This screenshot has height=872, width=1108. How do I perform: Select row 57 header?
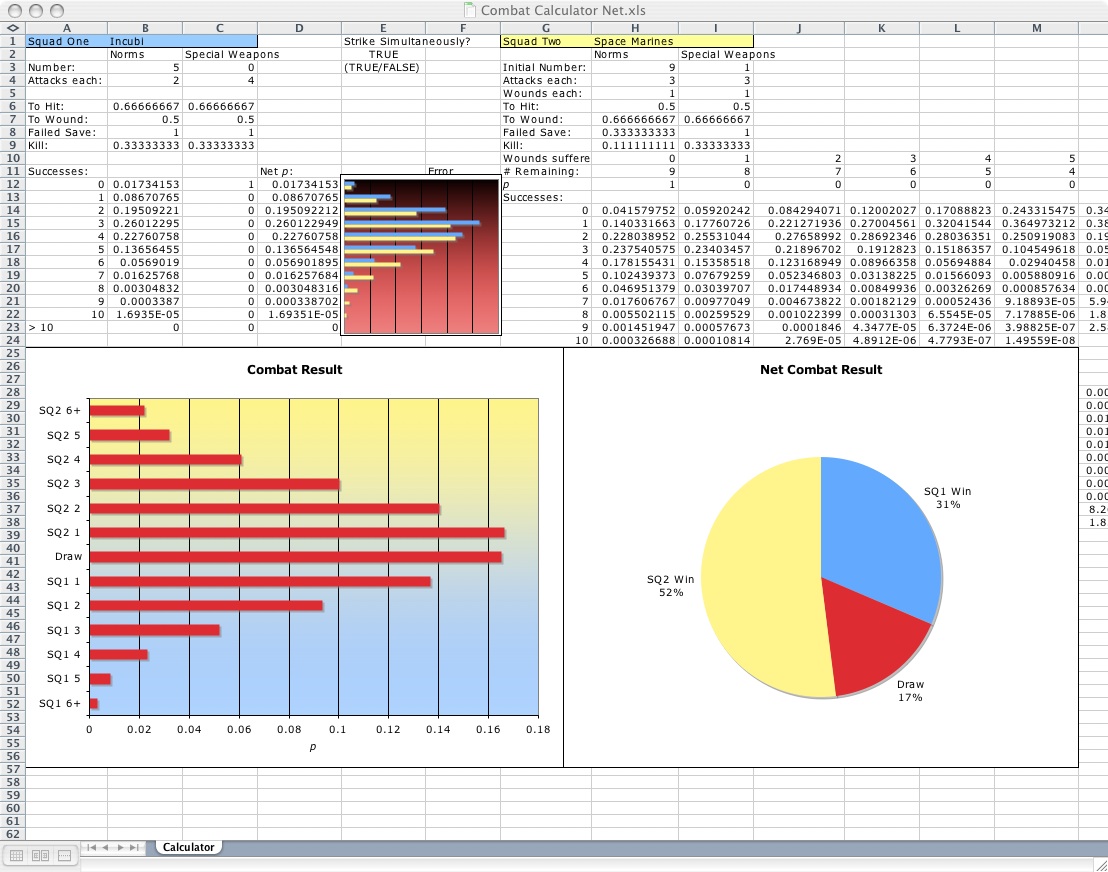coord(12,769)
